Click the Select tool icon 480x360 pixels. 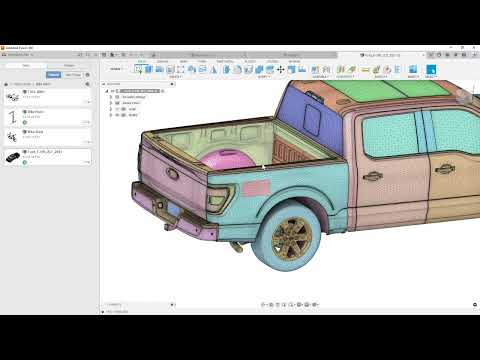pos(431,69)
